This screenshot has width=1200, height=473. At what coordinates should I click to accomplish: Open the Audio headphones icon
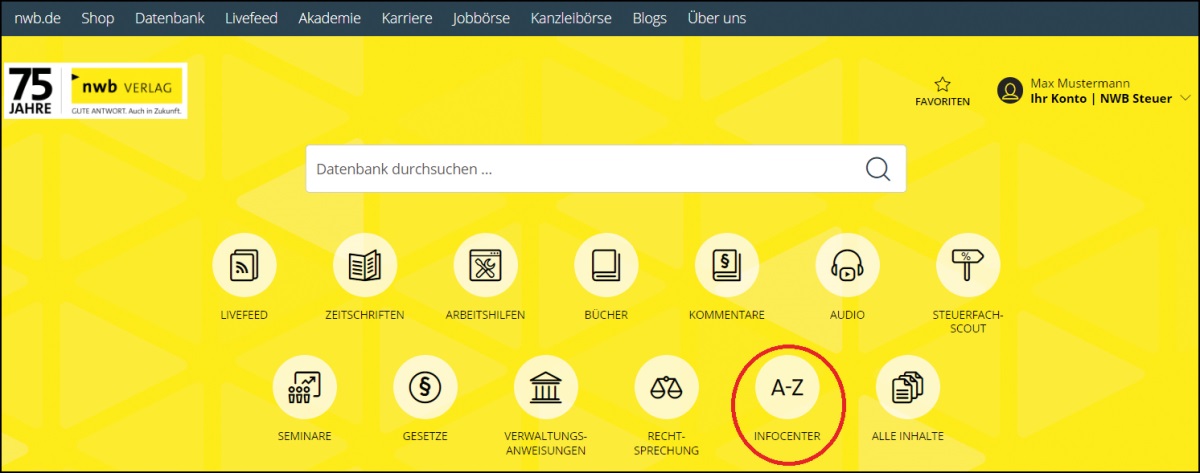click(x=847, y=266)
